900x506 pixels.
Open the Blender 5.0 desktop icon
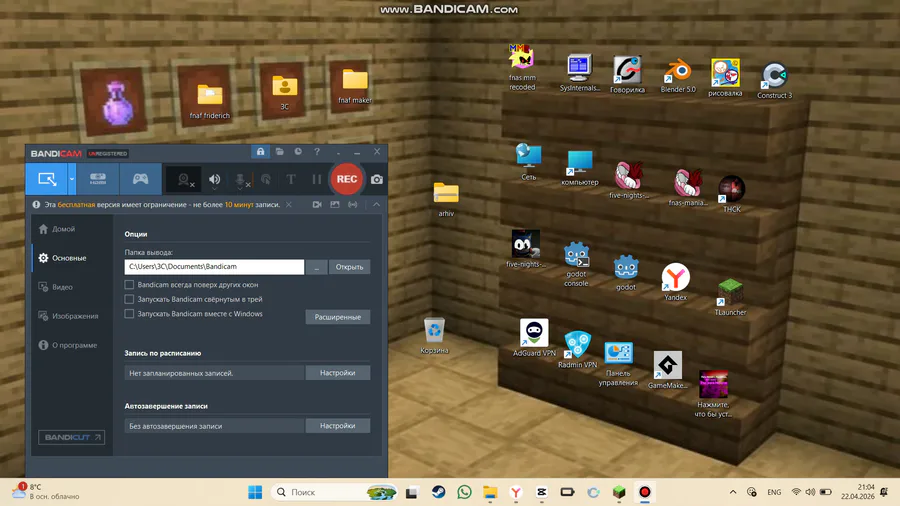(678, 76)
